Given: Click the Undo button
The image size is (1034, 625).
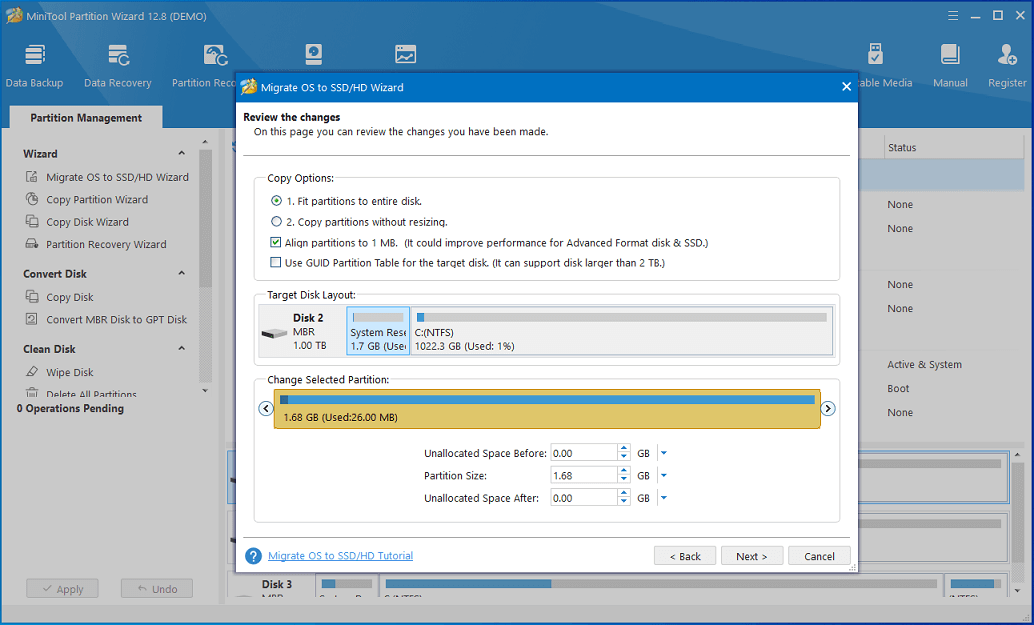Looking at the screenshot, I should [157, 589].
